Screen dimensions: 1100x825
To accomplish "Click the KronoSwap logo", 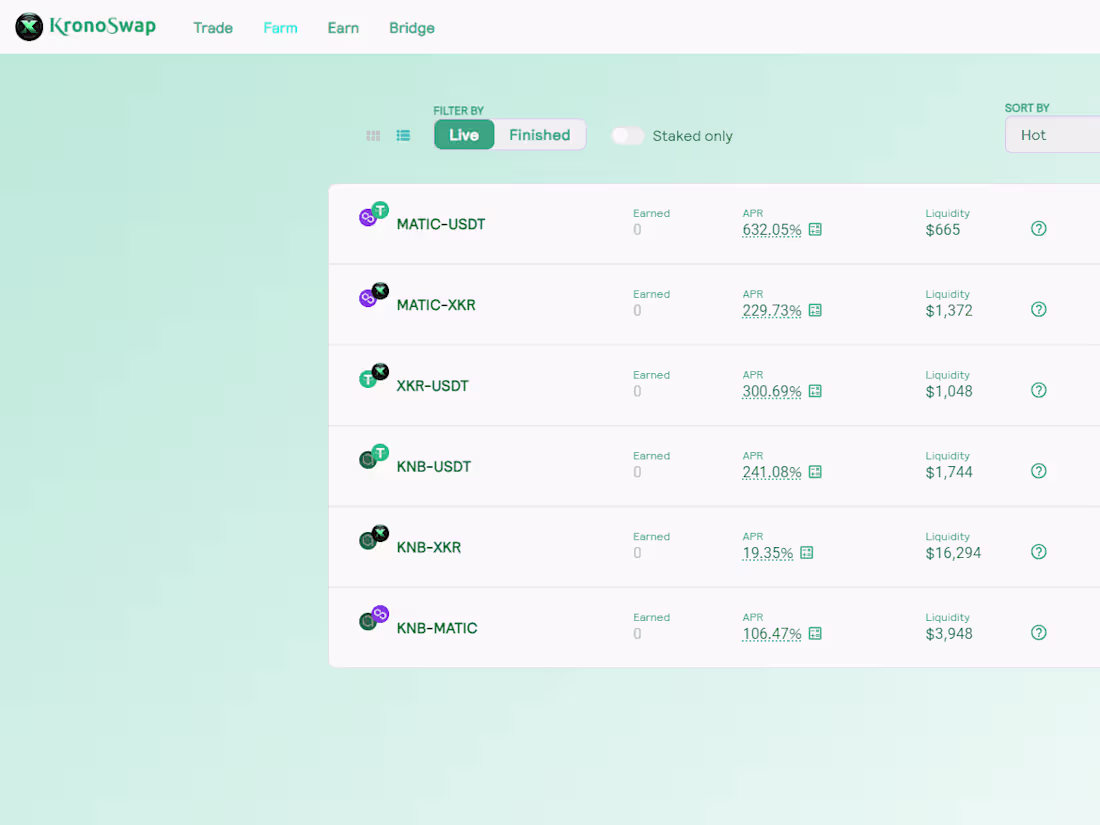I will click(x=86, y=27).
